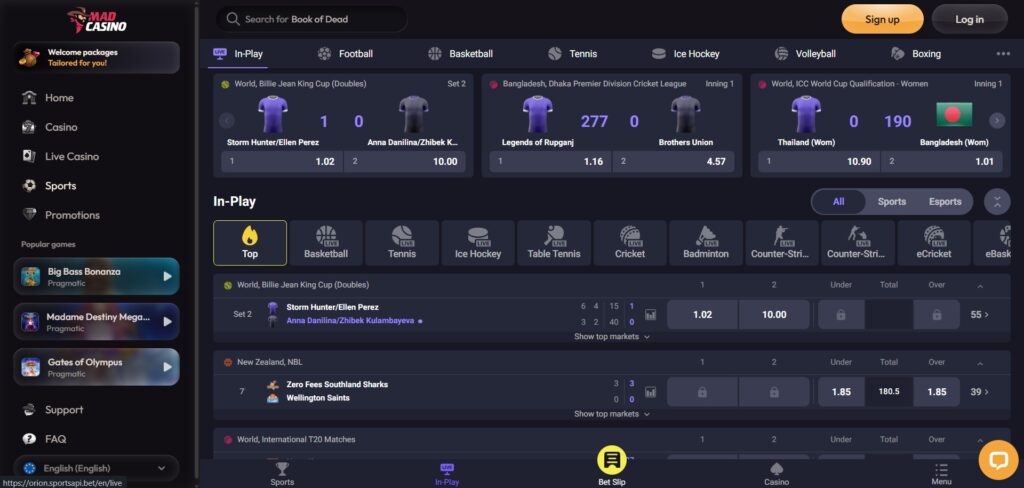Open the English language dropdown
This screenshot has width=1024, height=488.
[x=96, y=468]
